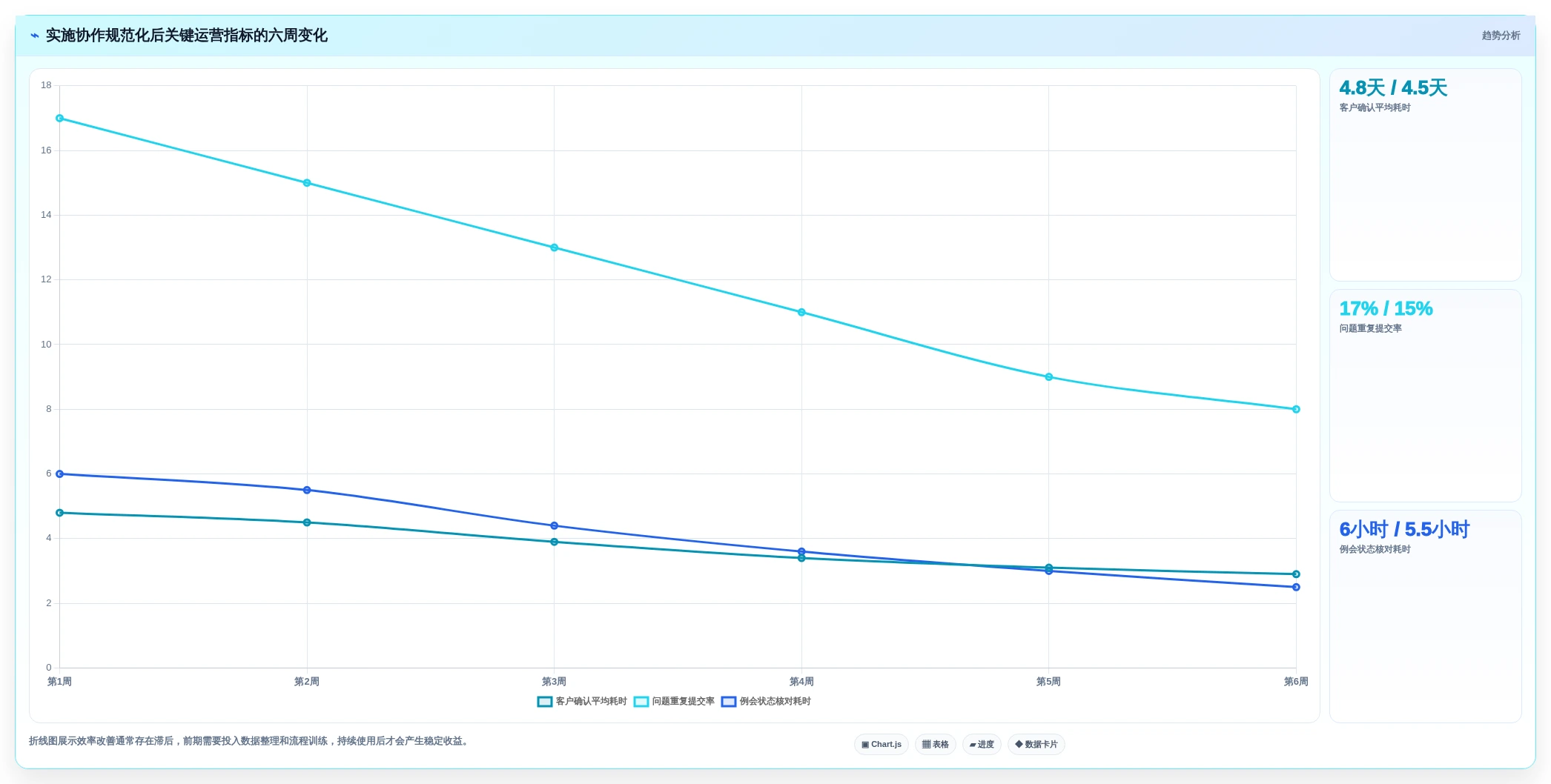Viewport: 1551px width, 784px height.
Task: Click the x-axis label 第1周
Action: click(59, 682)
